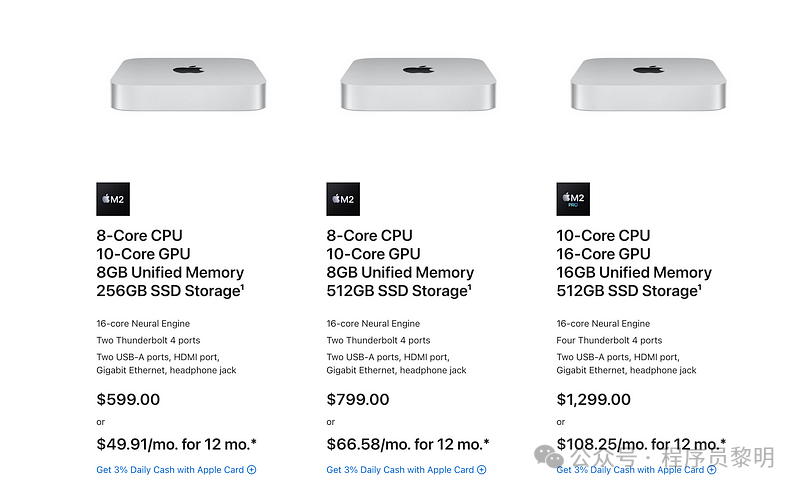800x489 pixels.
Task: Click the 16GB Unified Memory spec line
Action: [634, 272]
